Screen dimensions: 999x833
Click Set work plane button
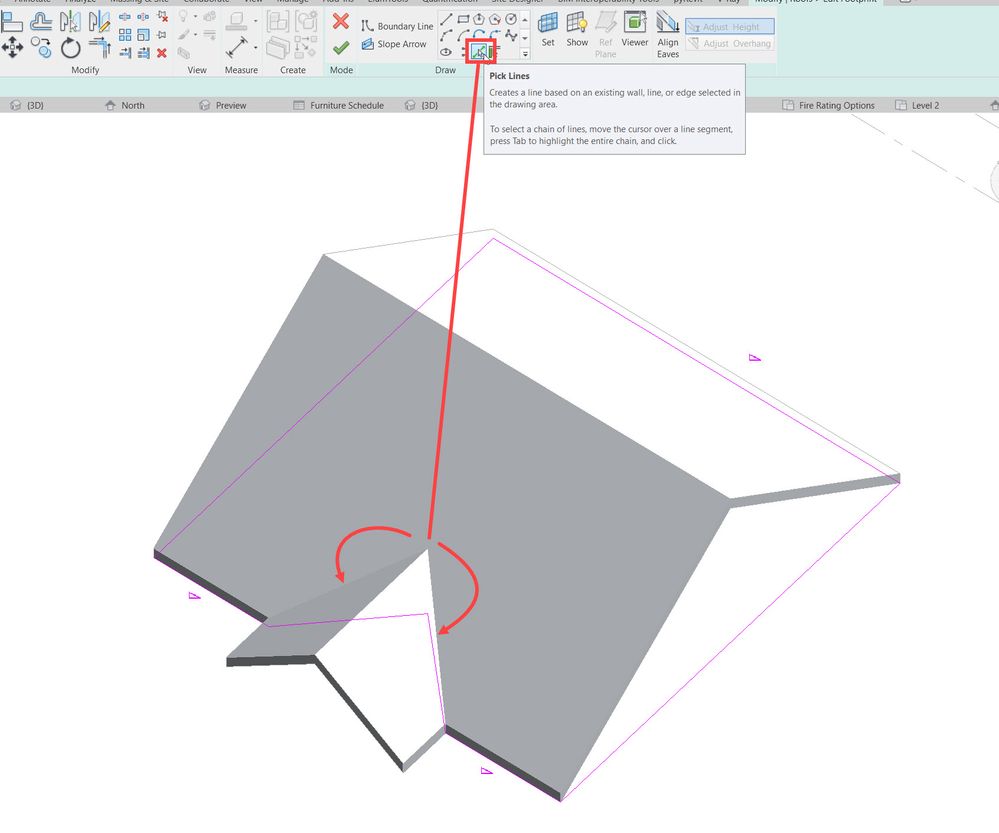(548, 30)
